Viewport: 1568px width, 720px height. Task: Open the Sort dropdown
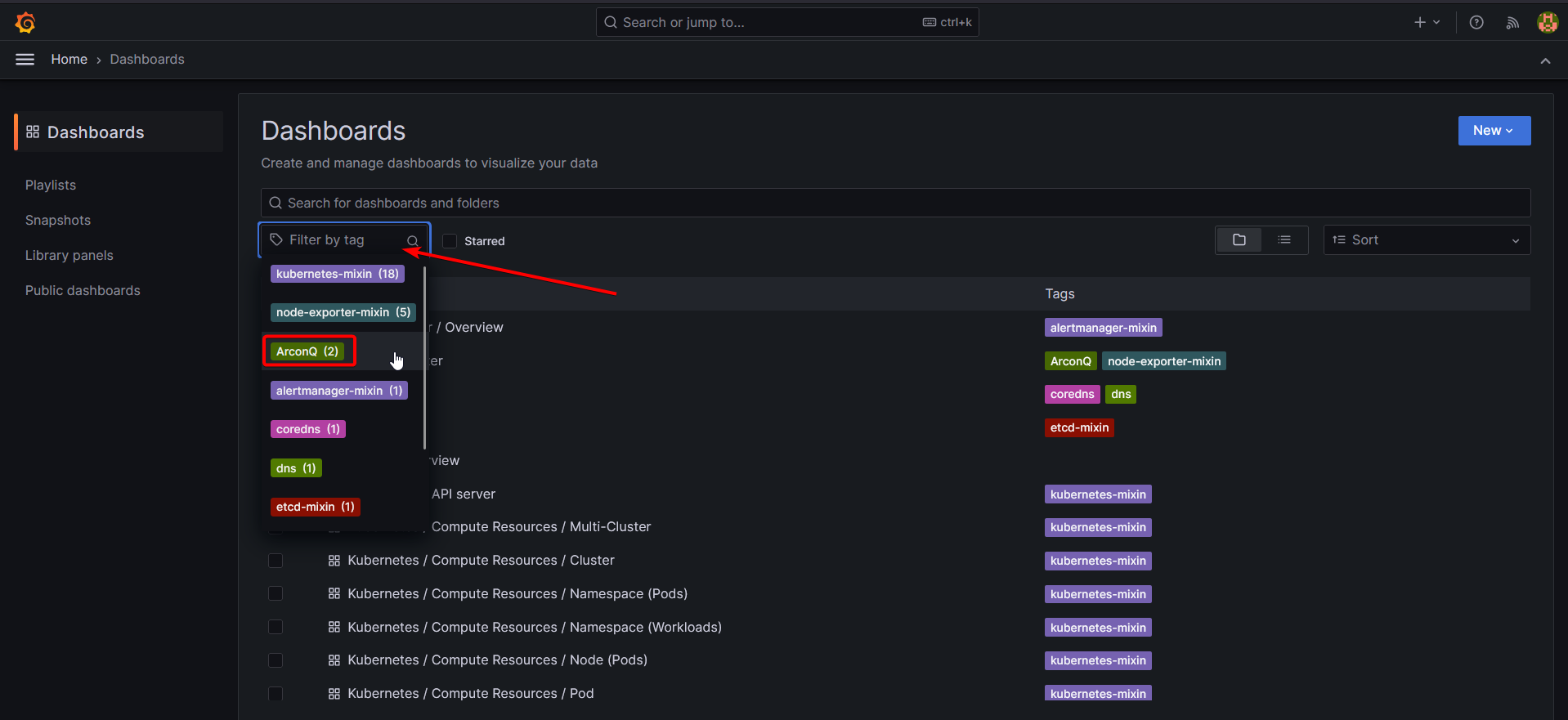(1427, 240)
